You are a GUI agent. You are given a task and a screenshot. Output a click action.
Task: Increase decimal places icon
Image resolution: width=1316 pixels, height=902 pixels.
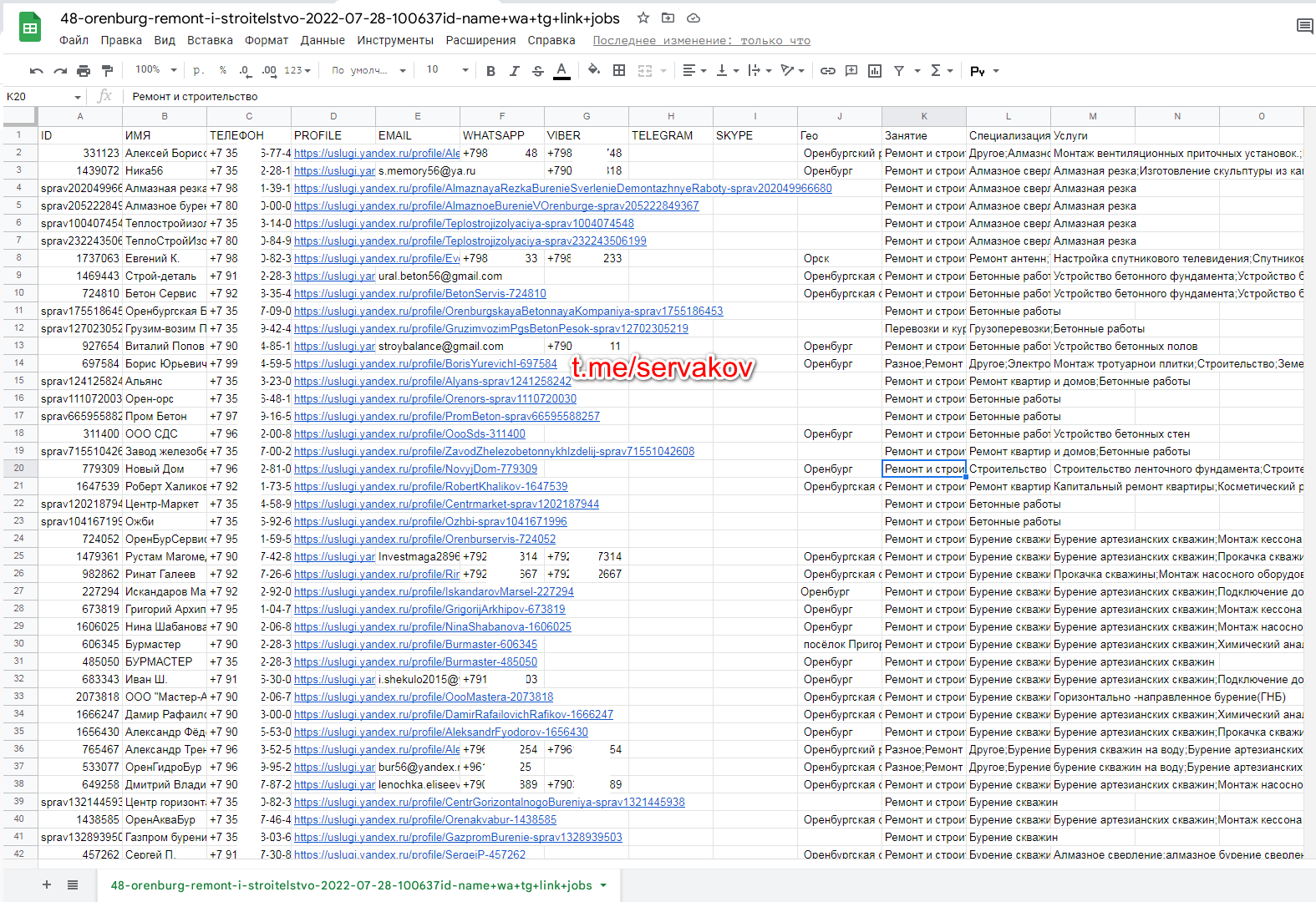[x=269, y=70]
